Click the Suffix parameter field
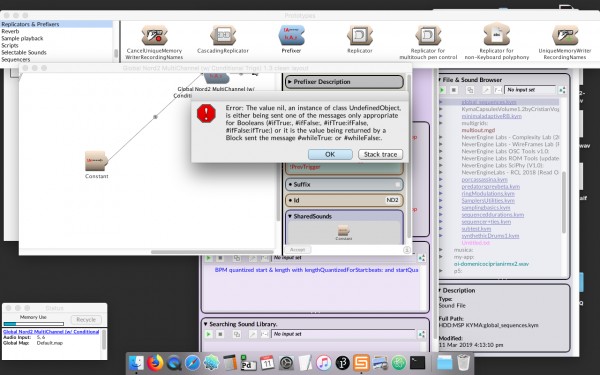This screenshot has height=375, width=600. point(344,184)
